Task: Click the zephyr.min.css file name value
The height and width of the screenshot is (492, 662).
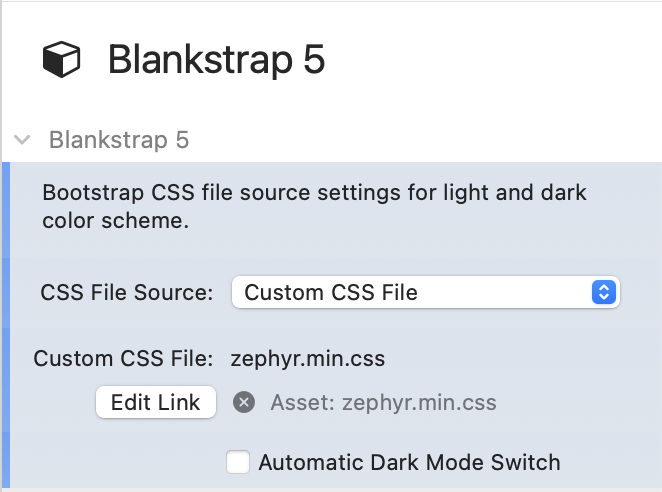Action: click(x=308, y=359)
